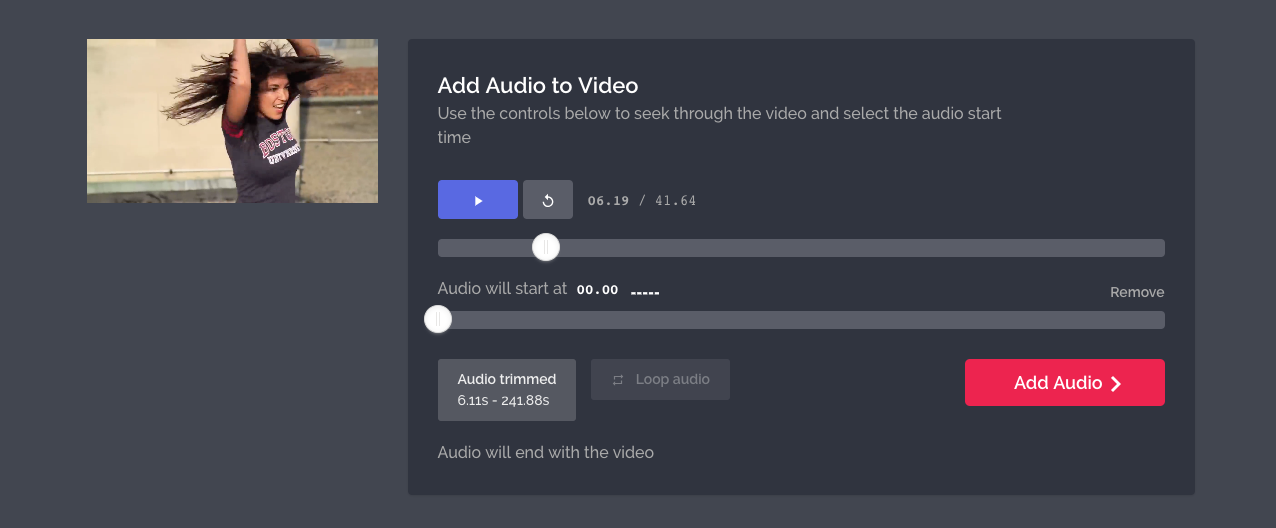
Task: Toggle the Loop audio option
Action: coord(660,380)
